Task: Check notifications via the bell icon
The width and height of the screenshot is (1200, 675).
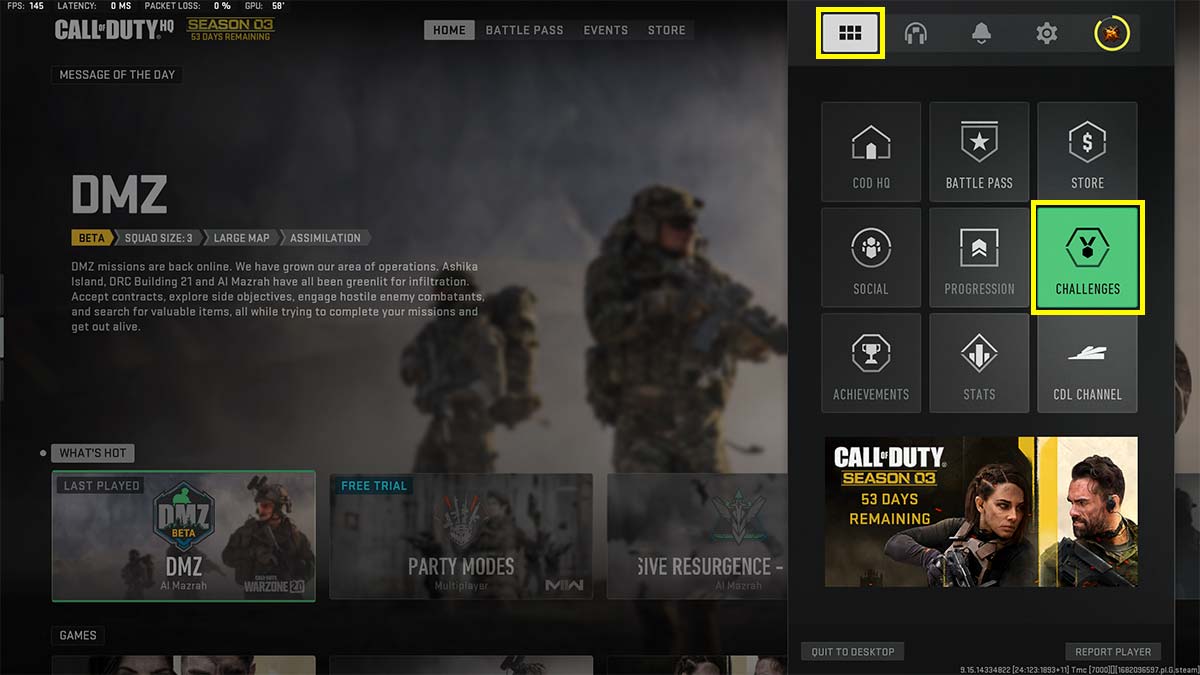Action: click(981, 32)
